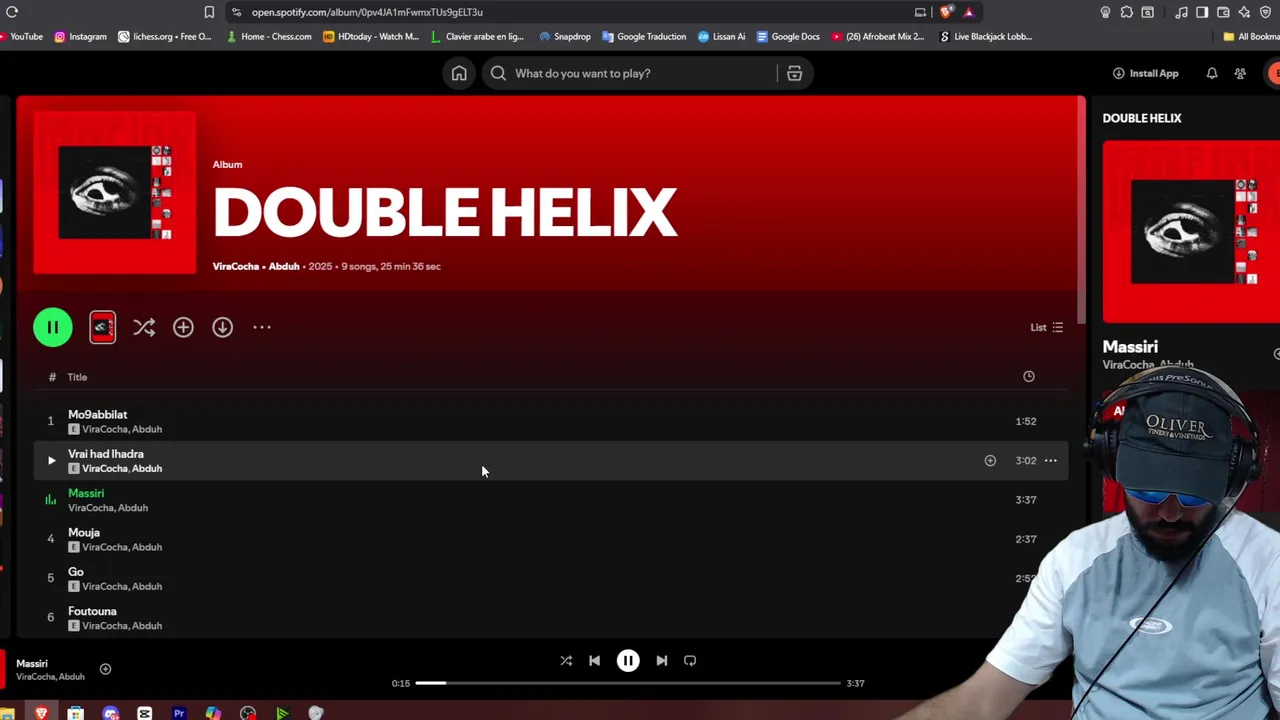Pause the album with the green button
Screen dimensions: 1280x720
pos(53,327)
